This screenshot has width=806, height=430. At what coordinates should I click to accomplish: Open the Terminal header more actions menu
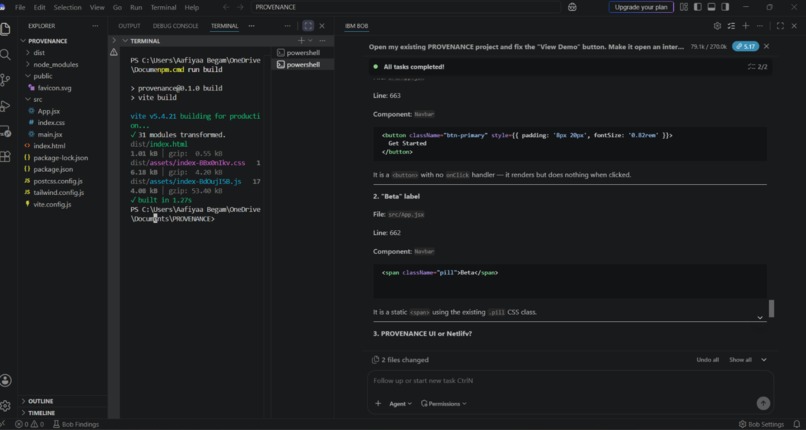click(322, 41)
